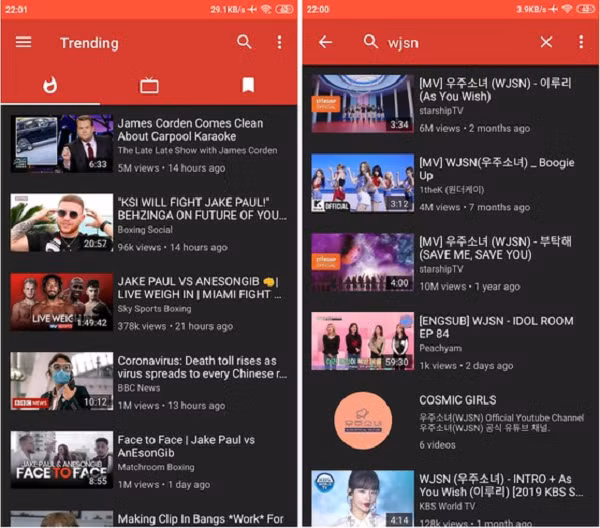Play WJSN Save Me, Save You video
Viewport: 600px width, 528px height.
pos(363,262)
